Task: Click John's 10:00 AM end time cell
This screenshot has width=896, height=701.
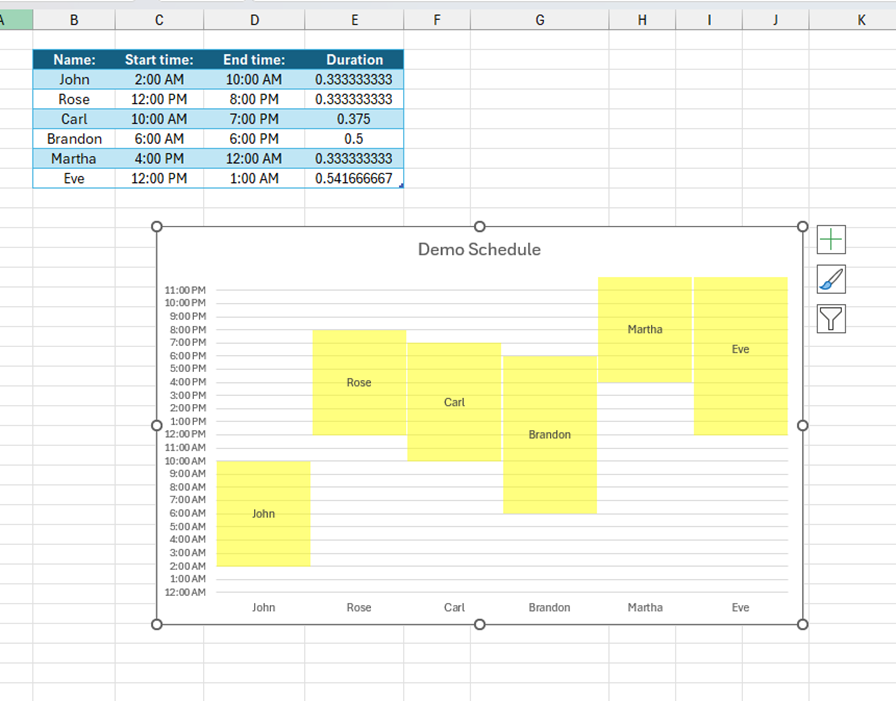Action: click(x=254, y=79)
